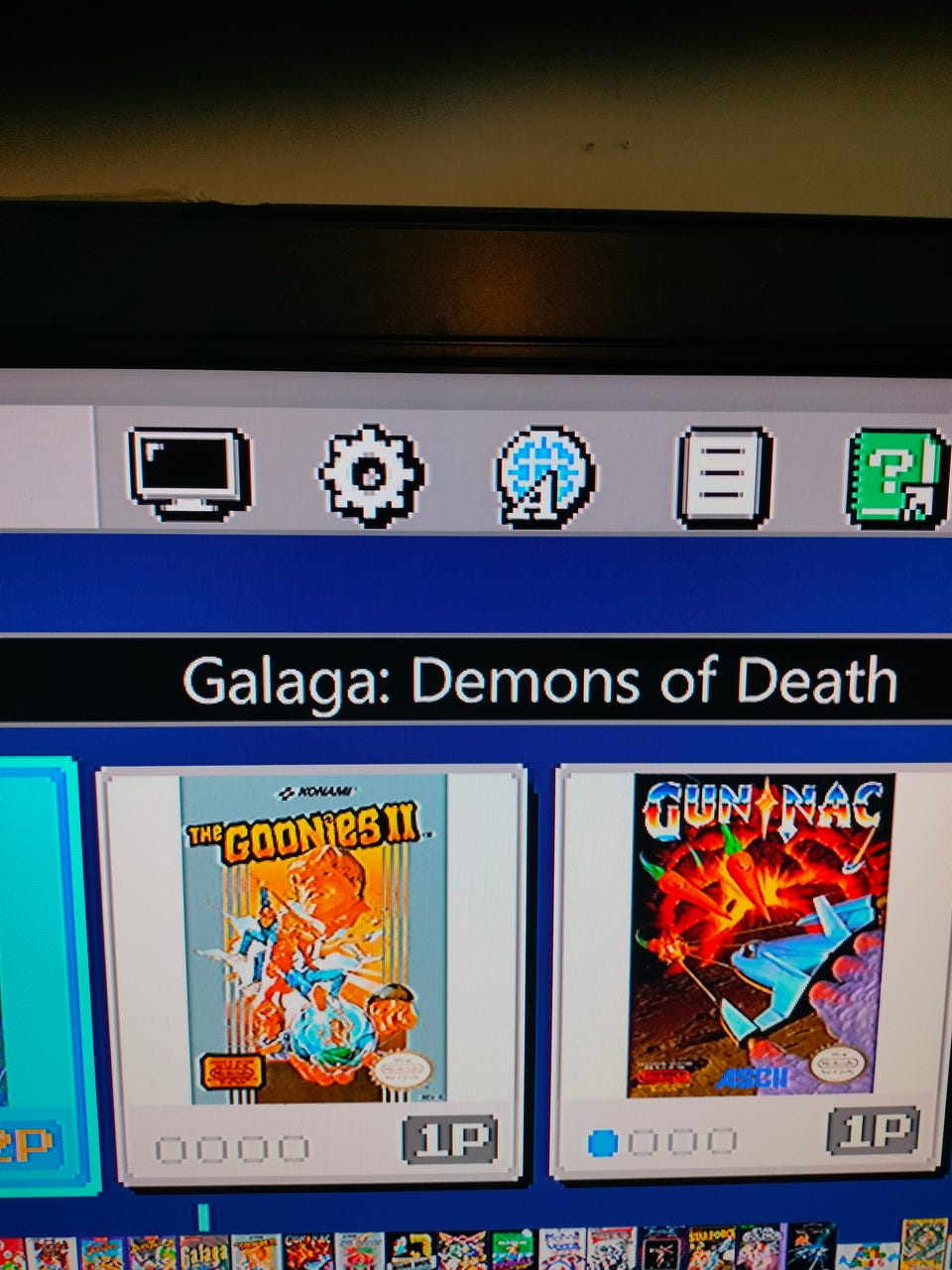Click the 1P badge on Gun-Nac

pyautogui.click(x=873, y=1130)
